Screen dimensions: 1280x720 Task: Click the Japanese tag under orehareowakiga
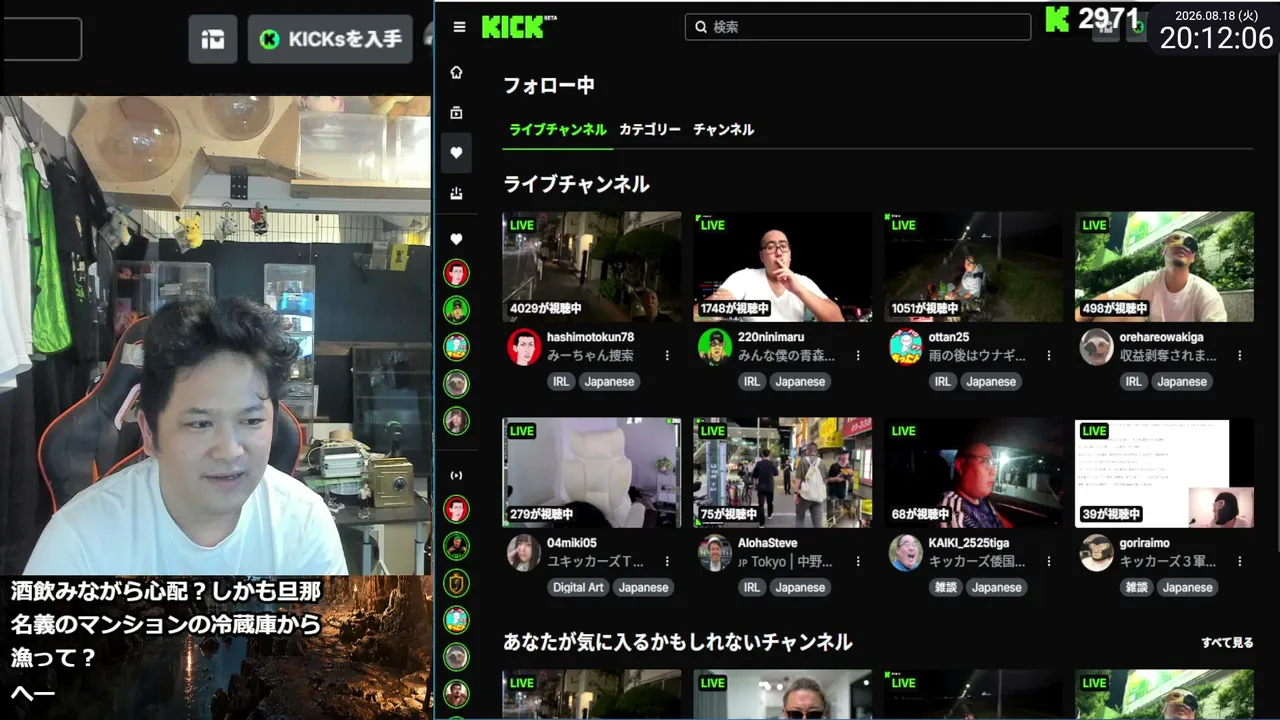point(1182,381)
